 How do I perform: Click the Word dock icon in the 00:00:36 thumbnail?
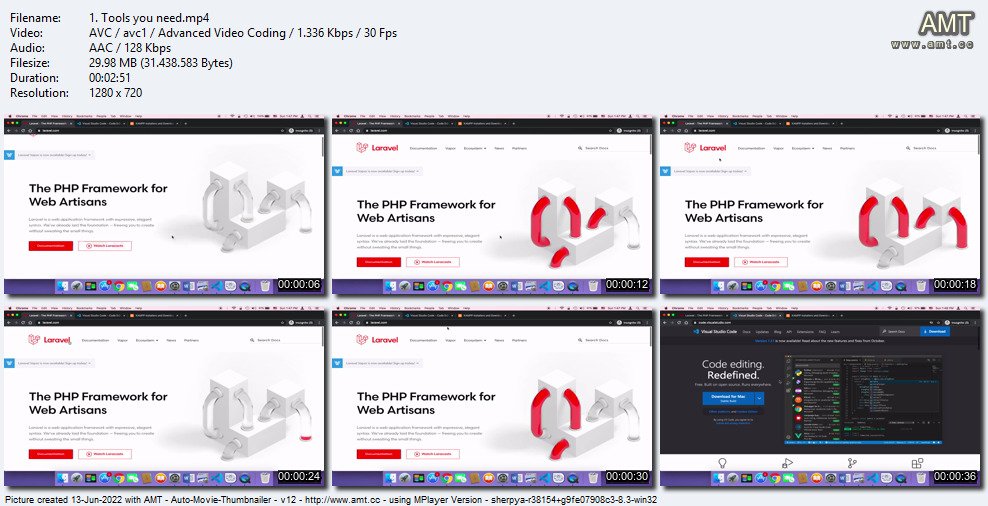(x=844, y=478)
